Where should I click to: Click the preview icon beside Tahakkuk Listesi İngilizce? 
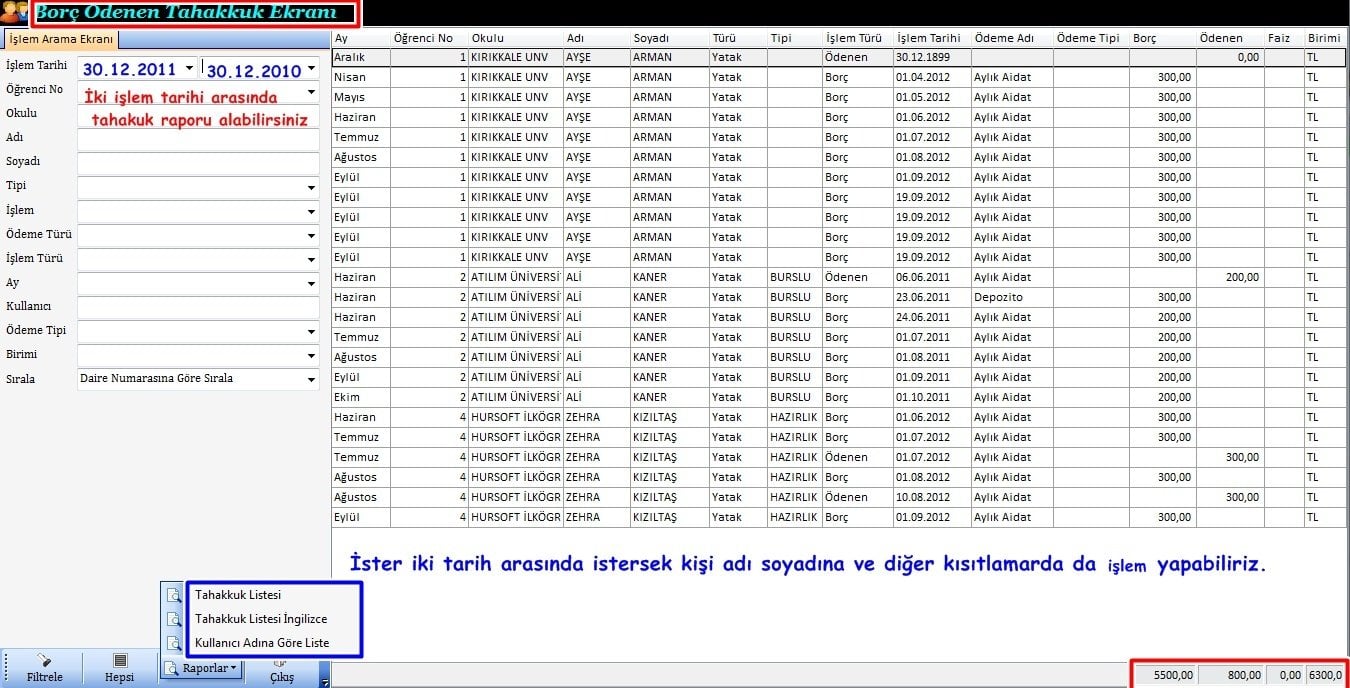pyautogui.click(x=174, y=619)
